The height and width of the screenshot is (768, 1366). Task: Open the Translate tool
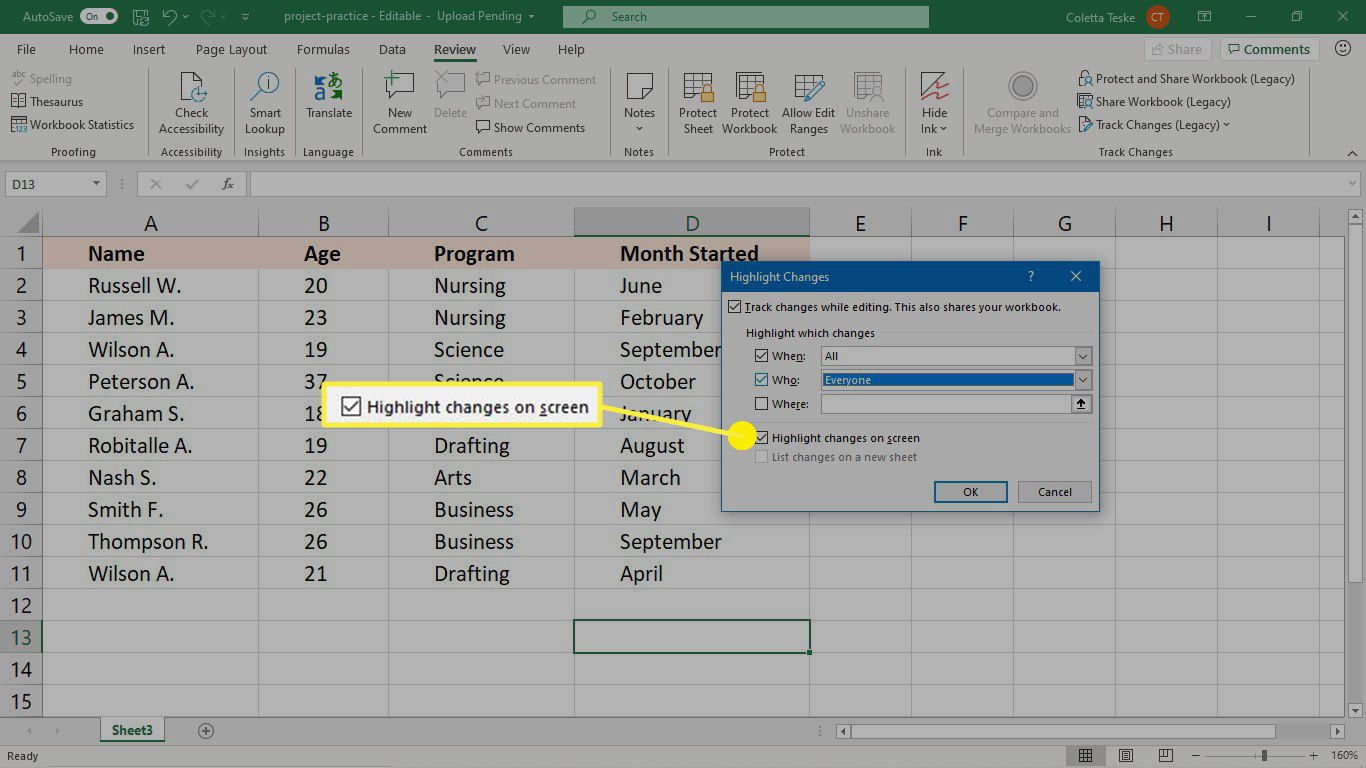click(x=329, y=97)
